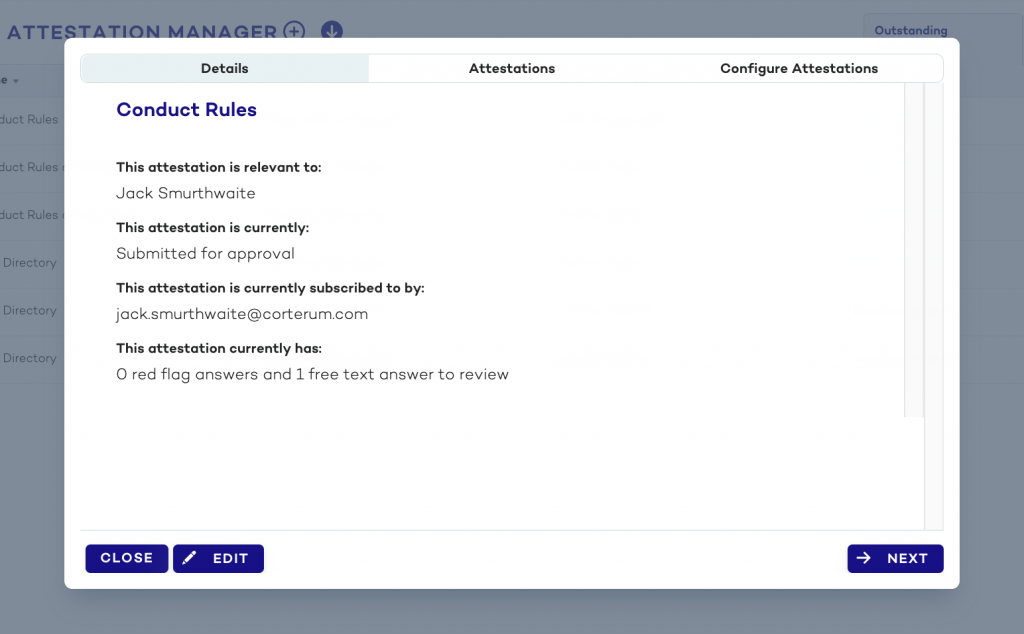Click the arrow icon on Next button

[x=863, y=558]
